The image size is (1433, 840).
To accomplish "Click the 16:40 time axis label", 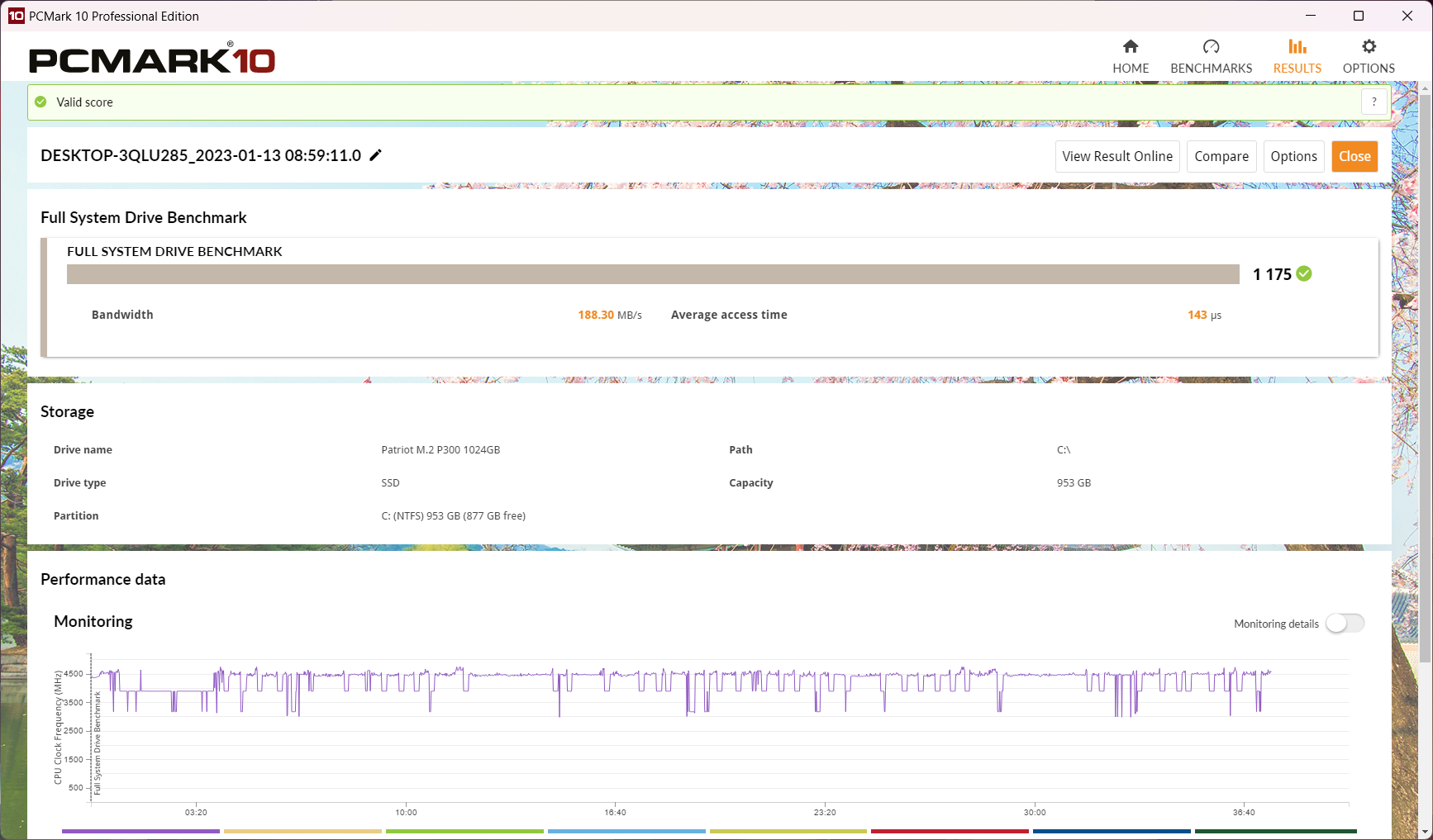I will pyautogui.click(x=615, y=813).
